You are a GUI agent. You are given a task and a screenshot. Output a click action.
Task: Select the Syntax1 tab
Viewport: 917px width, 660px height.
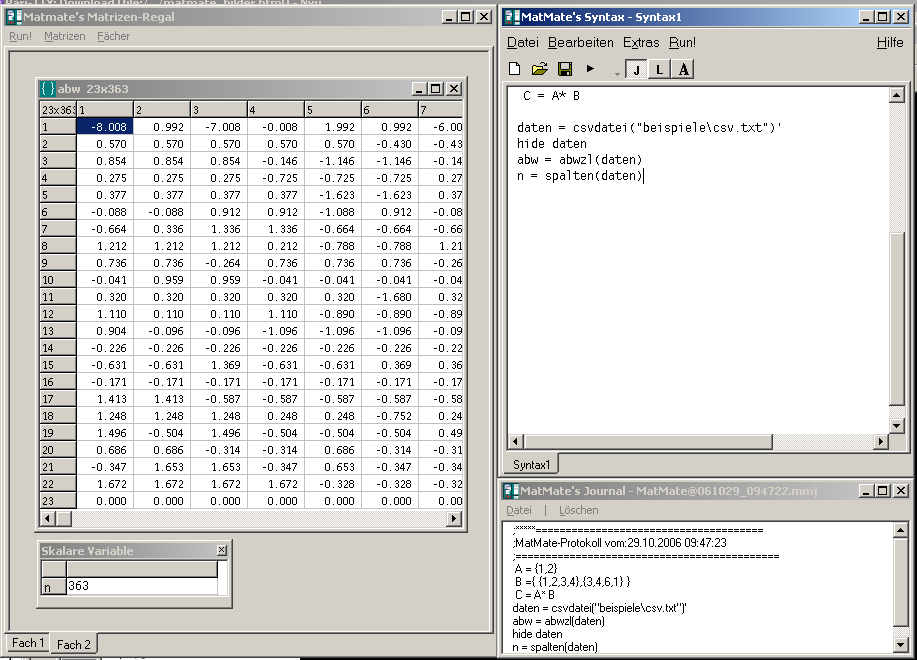pyautogui.click(x=531, y=465)
